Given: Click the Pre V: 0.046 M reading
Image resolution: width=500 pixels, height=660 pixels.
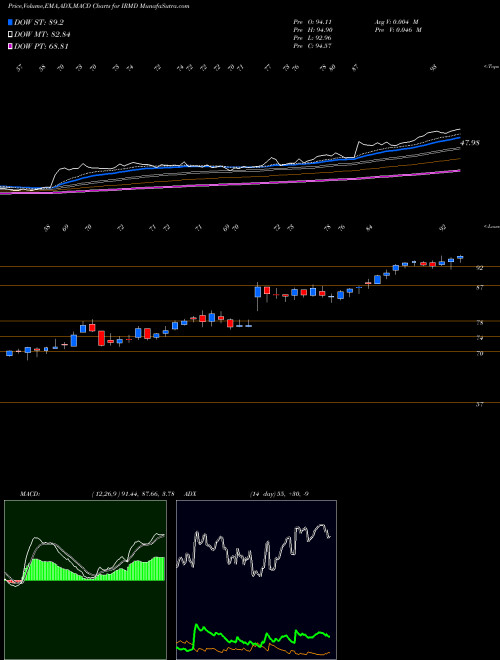Looking at the screenshot, I should click(x=398, y=30).
